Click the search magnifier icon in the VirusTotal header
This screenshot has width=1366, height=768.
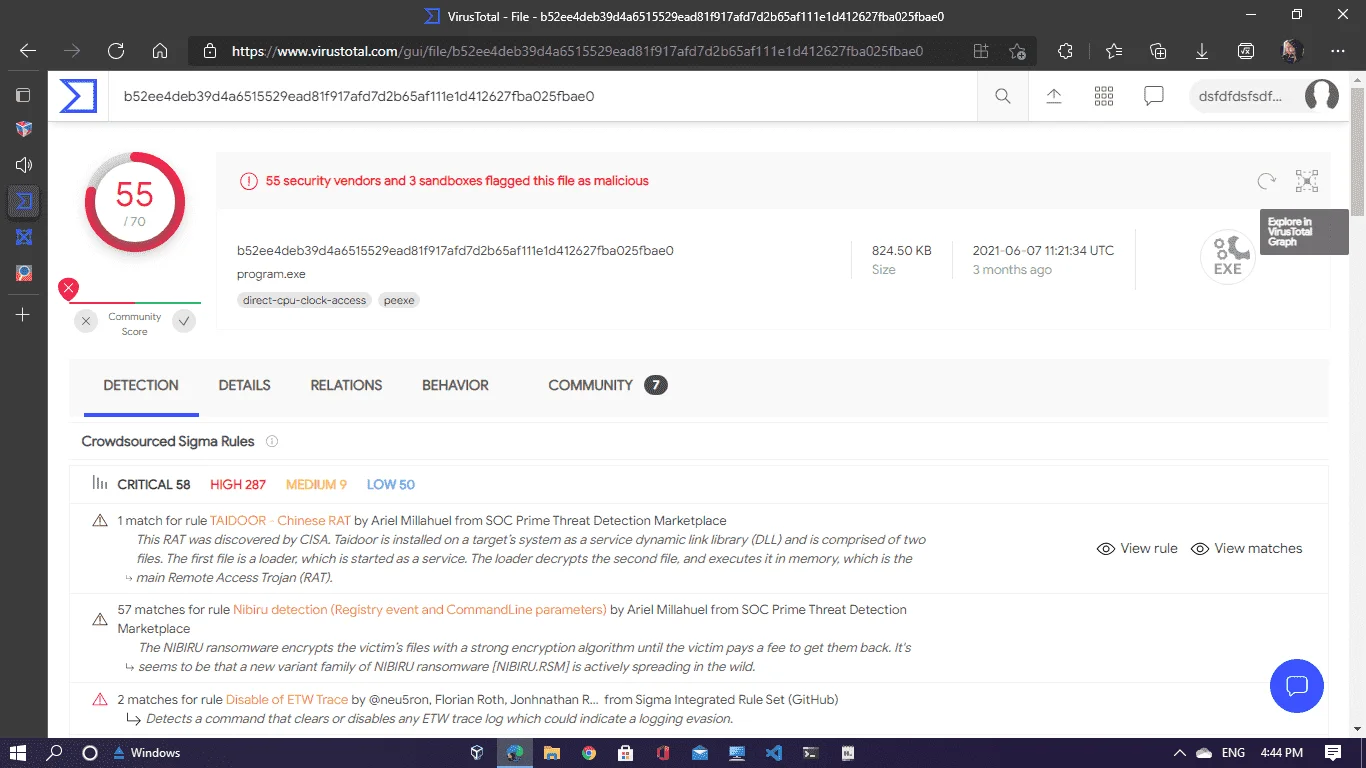[1003, 96]
